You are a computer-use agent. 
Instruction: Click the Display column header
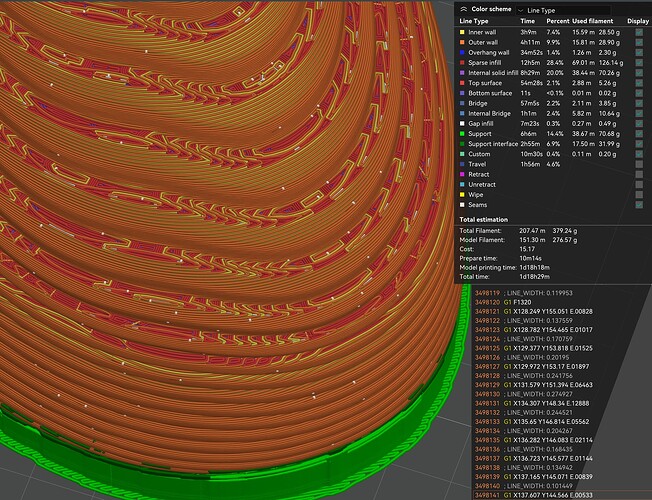(638, 21)
